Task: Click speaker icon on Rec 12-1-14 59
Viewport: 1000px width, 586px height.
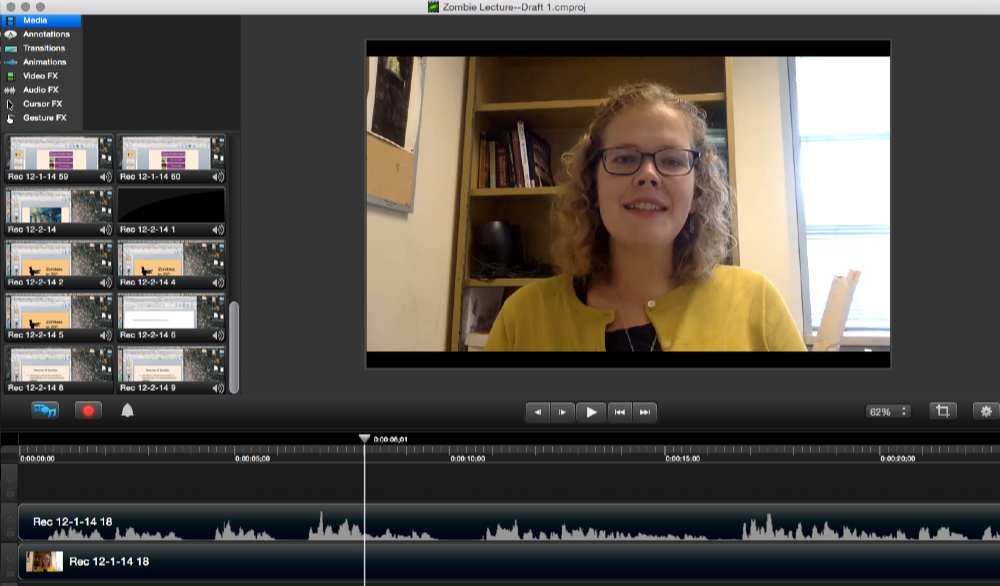Action: click(105, 177)
